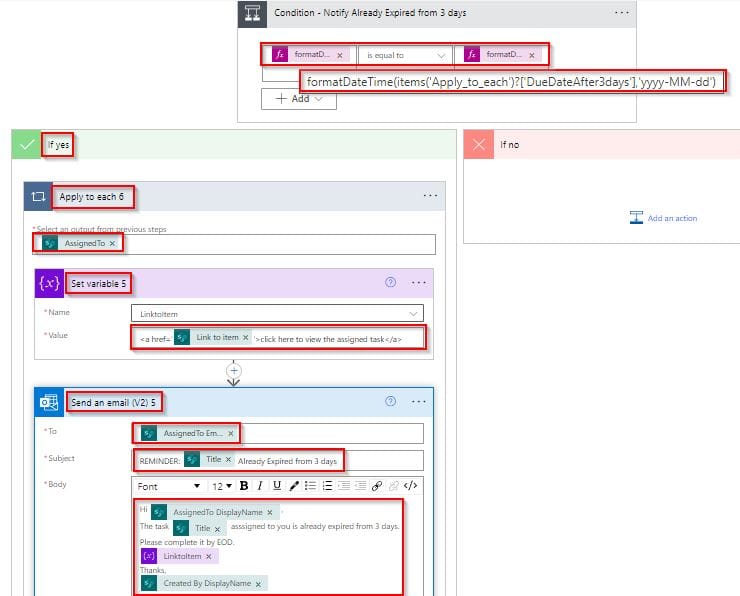Image resolution: width=740 pixels, height=596 pixels.
Task: Remove the Title token in the email body
Action: click(217, 529)
